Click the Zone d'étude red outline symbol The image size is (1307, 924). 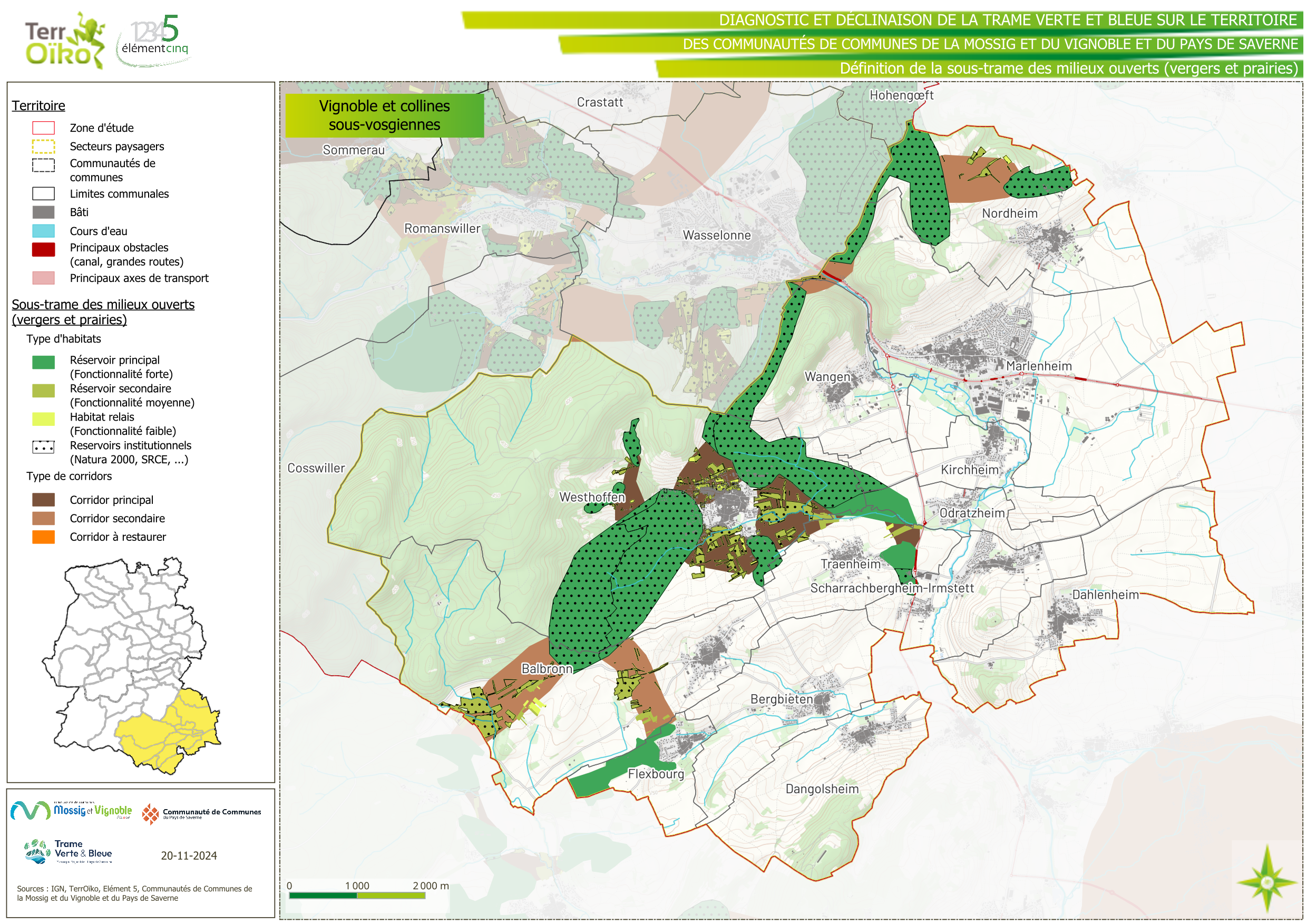[43, 128]
